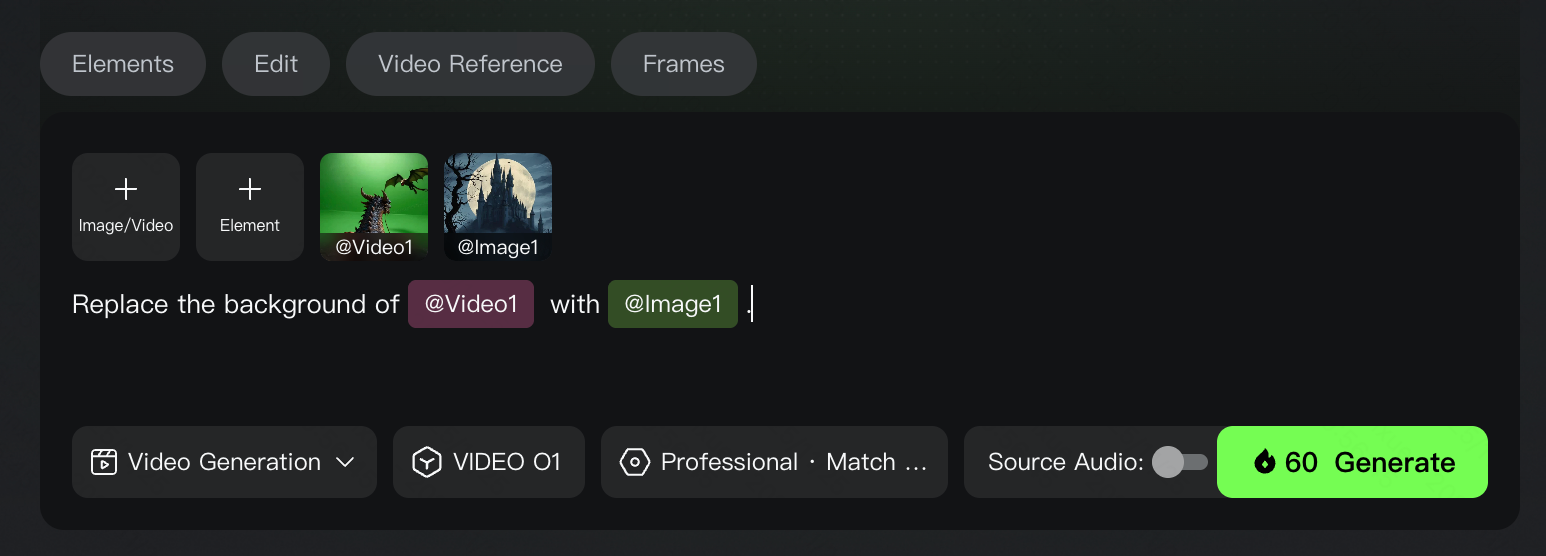The image size is (1546, 556).
Task: Select the @Image1 castle thumbnail
Action: pyautogui.click(x=498, y=207)
